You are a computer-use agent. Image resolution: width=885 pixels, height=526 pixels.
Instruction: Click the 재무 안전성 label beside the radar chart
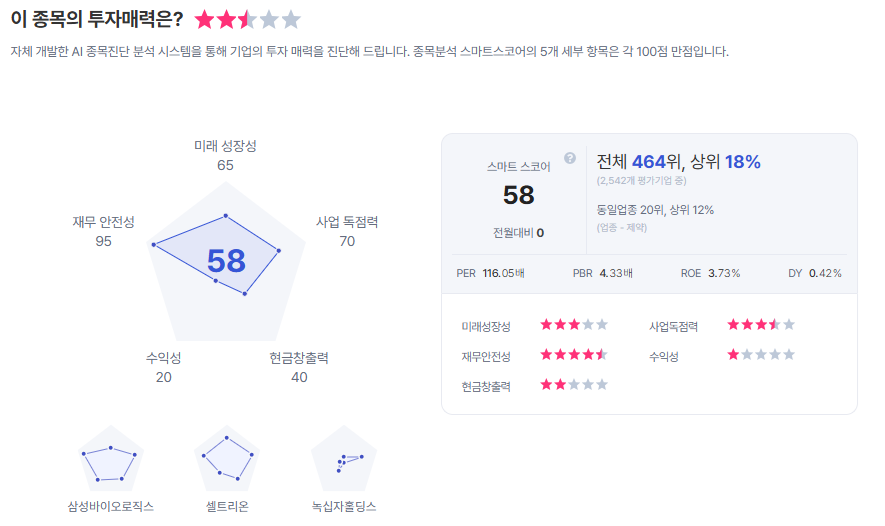click(103, 222)
